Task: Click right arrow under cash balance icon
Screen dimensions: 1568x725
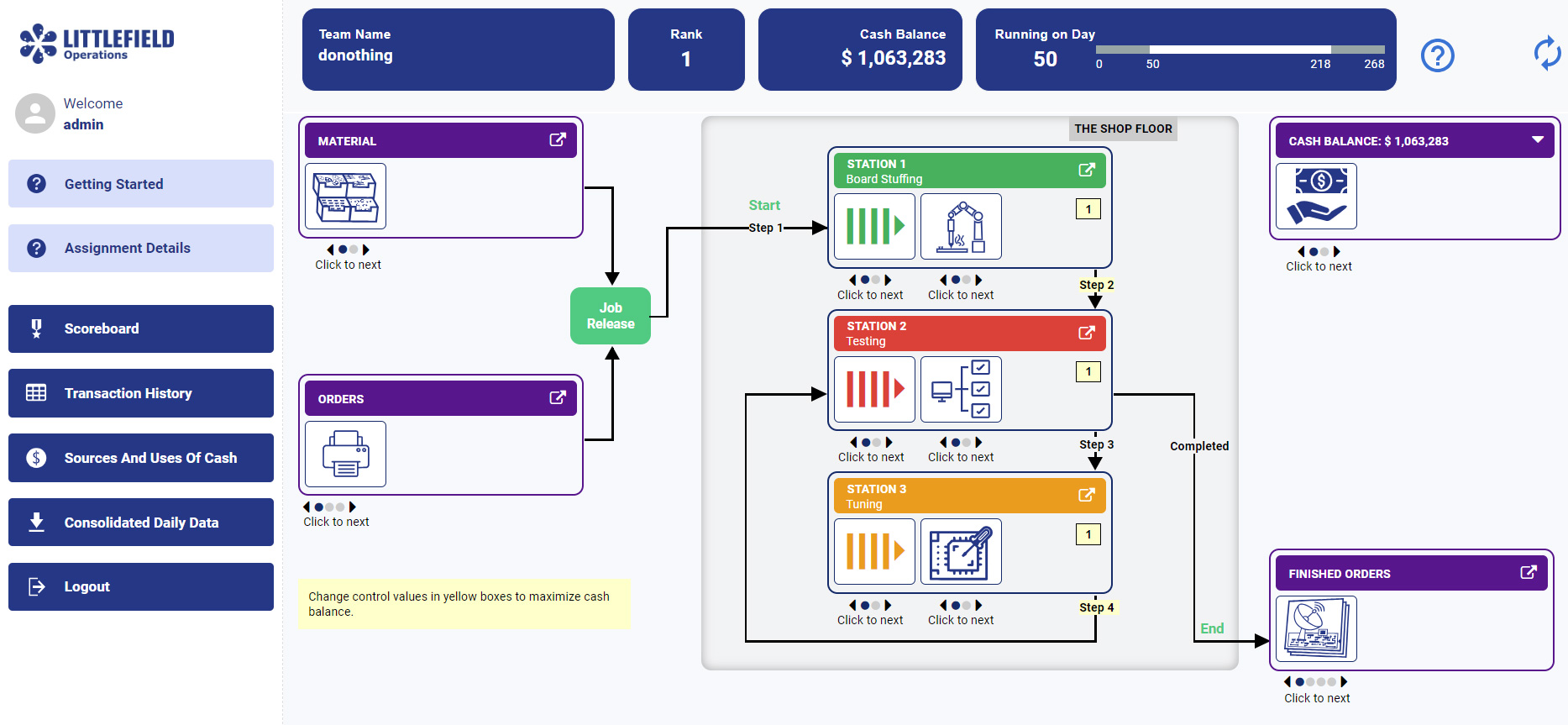Action: click(1337, 251)
